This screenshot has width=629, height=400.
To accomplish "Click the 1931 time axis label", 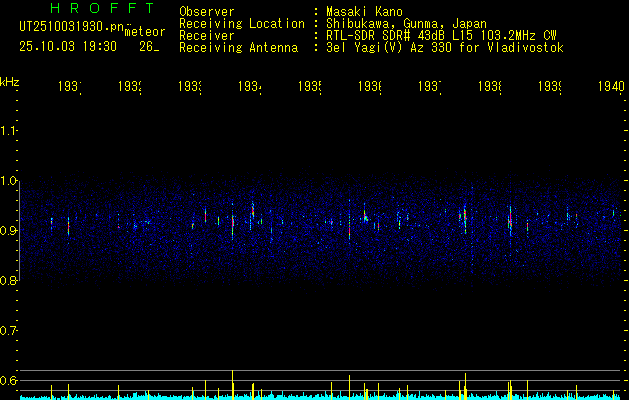I will 70,87.
